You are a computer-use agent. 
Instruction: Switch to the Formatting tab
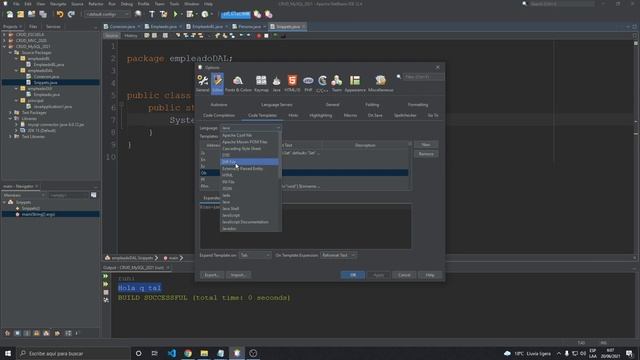(418, 105)
